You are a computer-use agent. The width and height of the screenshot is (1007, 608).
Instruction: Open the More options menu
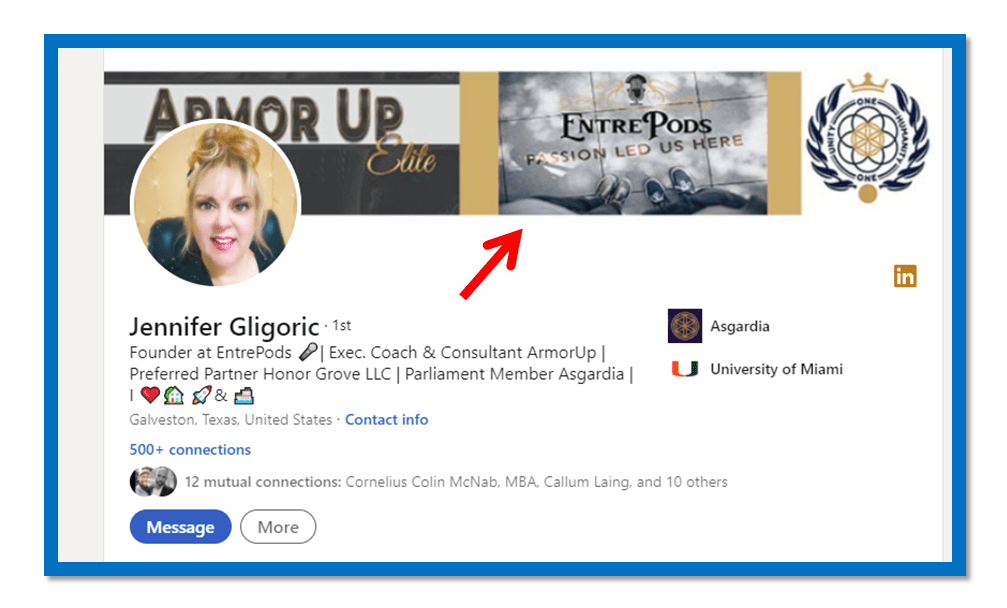[278, 527]
